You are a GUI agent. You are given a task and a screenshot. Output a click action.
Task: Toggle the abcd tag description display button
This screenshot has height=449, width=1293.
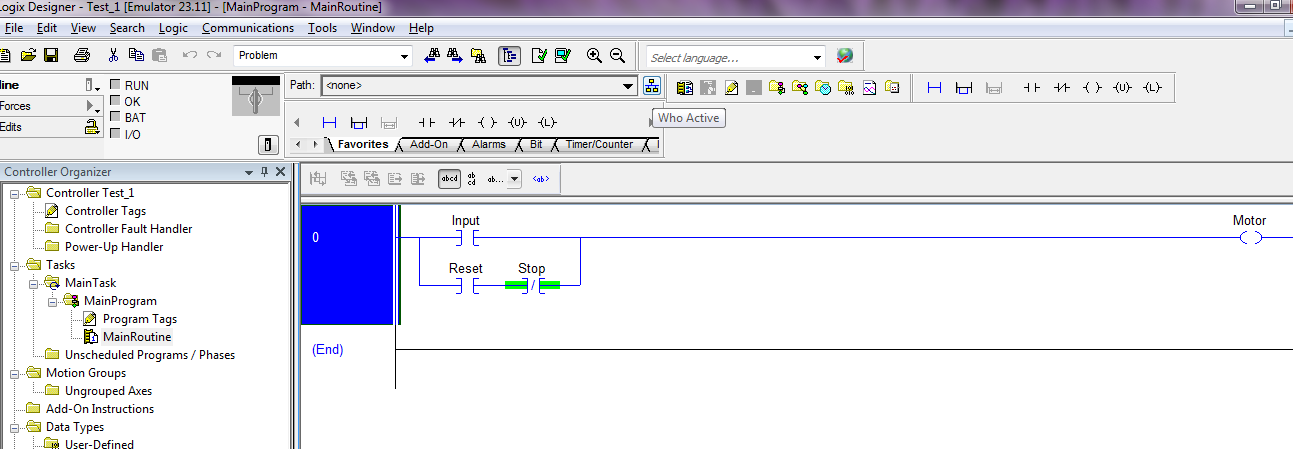pos(450,179)
